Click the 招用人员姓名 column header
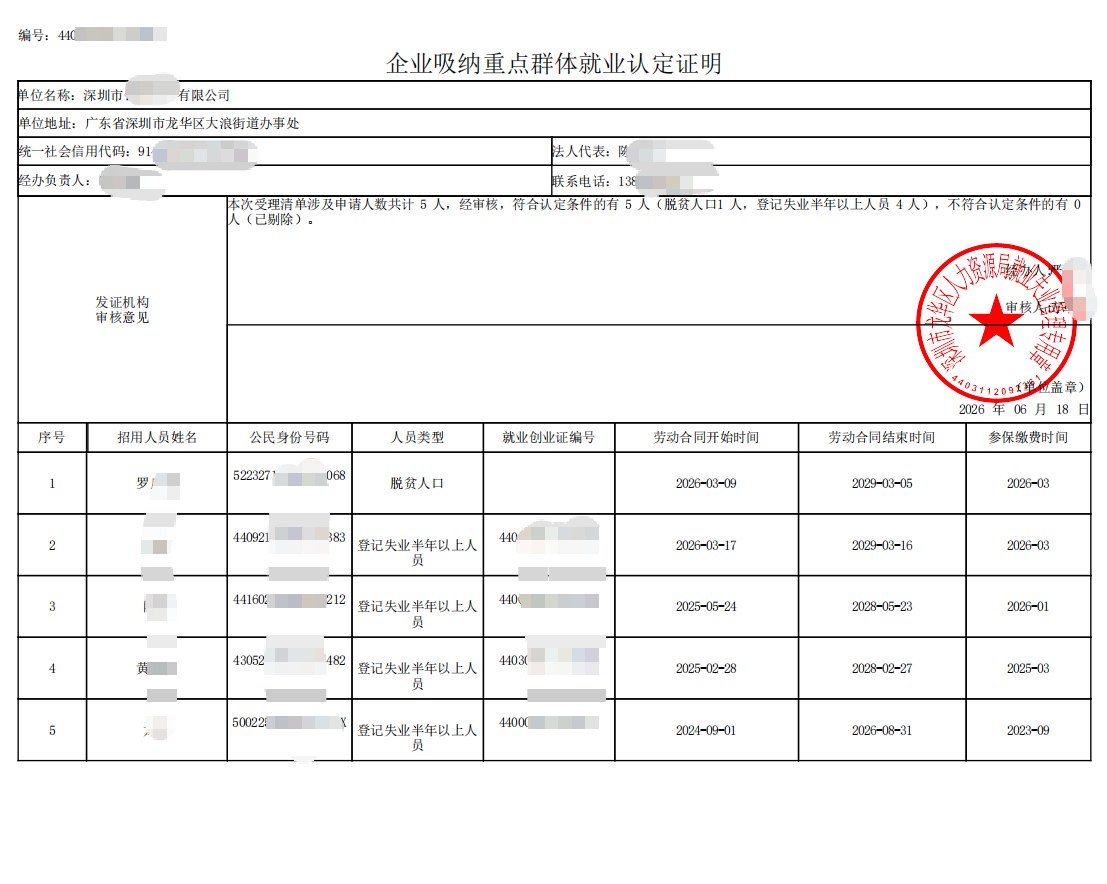Viewport: 1107px width, 884px height. [x=157, y=438]
